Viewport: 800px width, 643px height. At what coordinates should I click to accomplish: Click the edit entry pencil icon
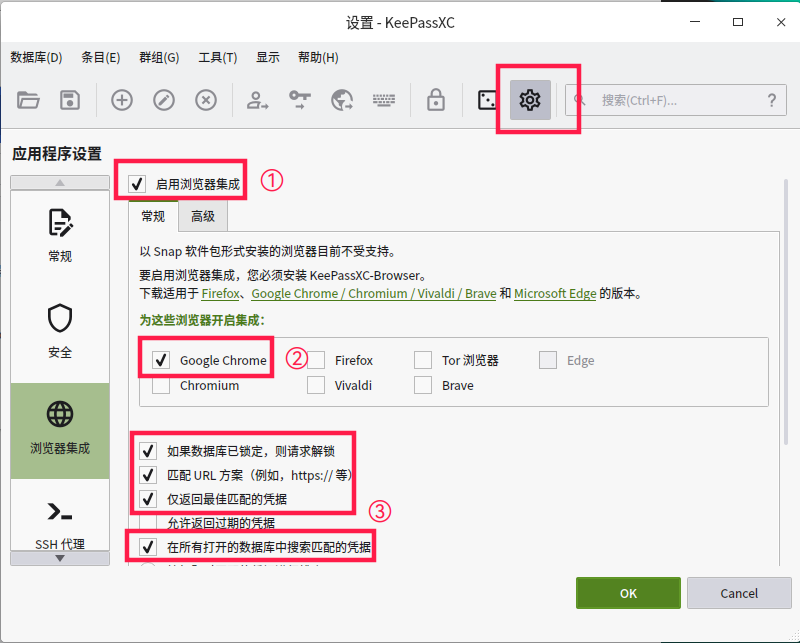click(164, 100)
